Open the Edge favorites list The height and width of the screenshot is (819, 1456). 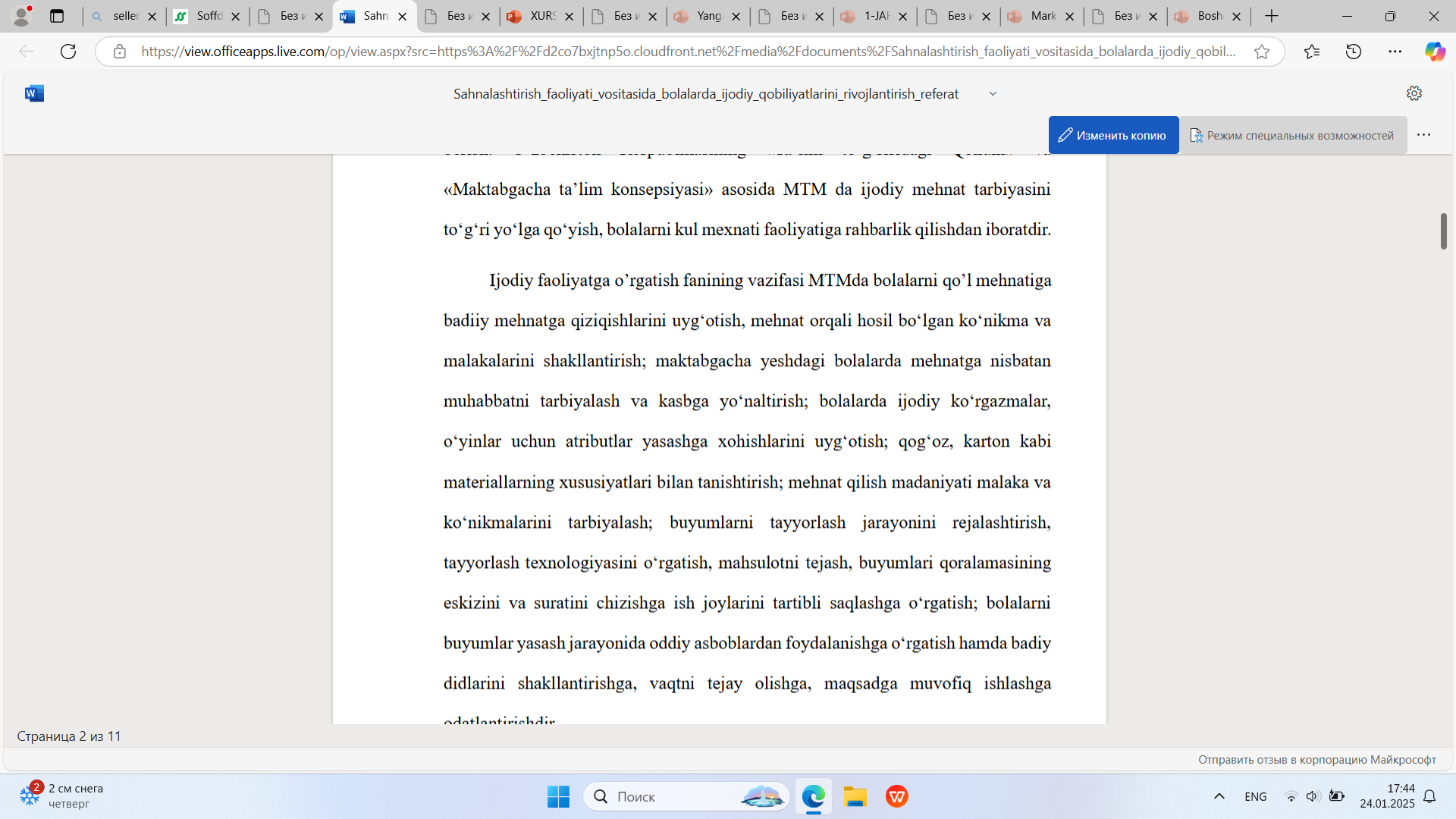click(x=1312, y=52)
